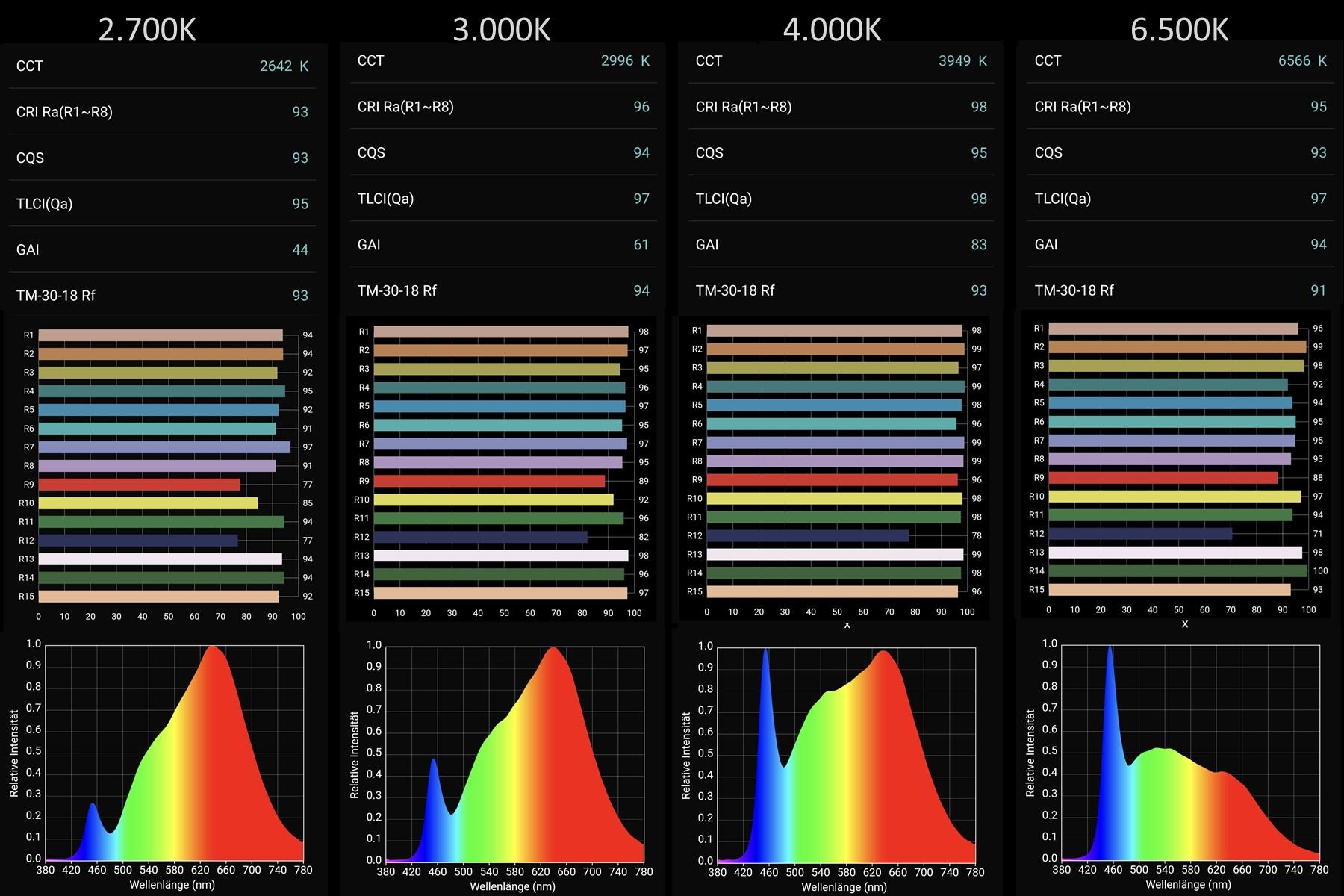Select the white R13 bar in 4.000K chart
The image size is (1344, 896).
834,555
